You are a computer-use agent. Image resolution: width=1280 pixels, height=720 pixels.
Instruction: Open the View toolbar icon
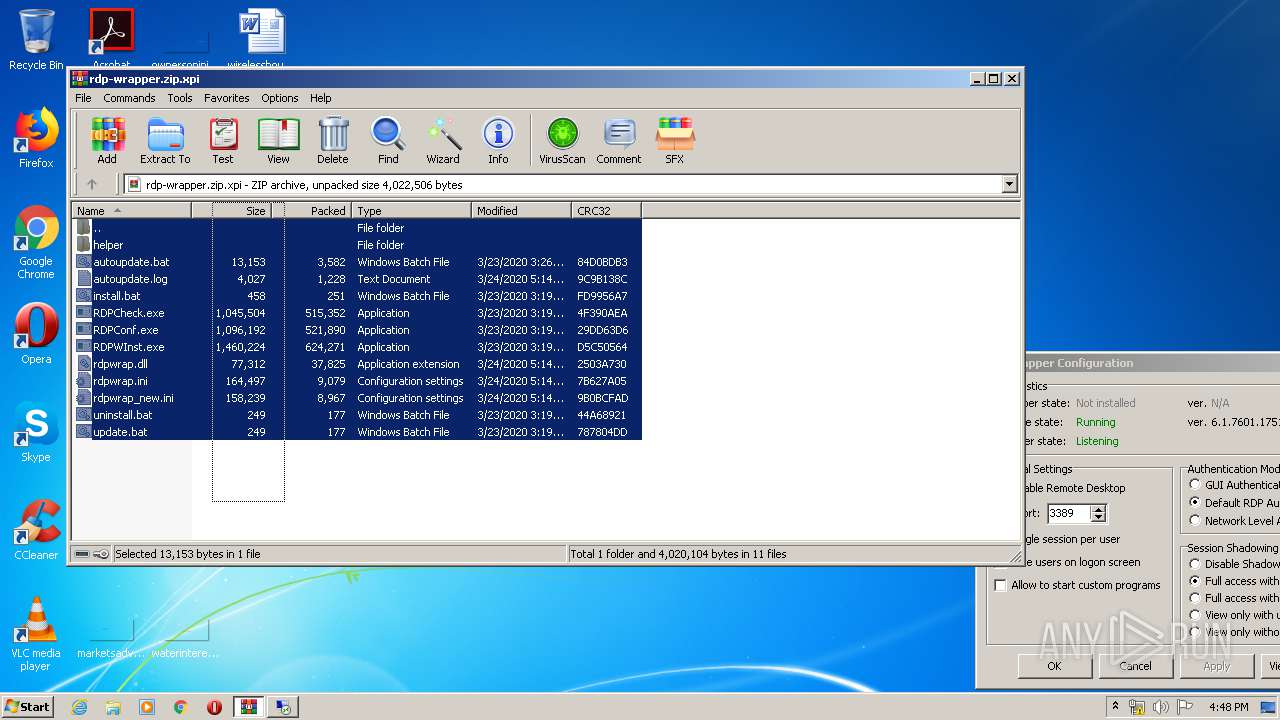pos(278,141)
